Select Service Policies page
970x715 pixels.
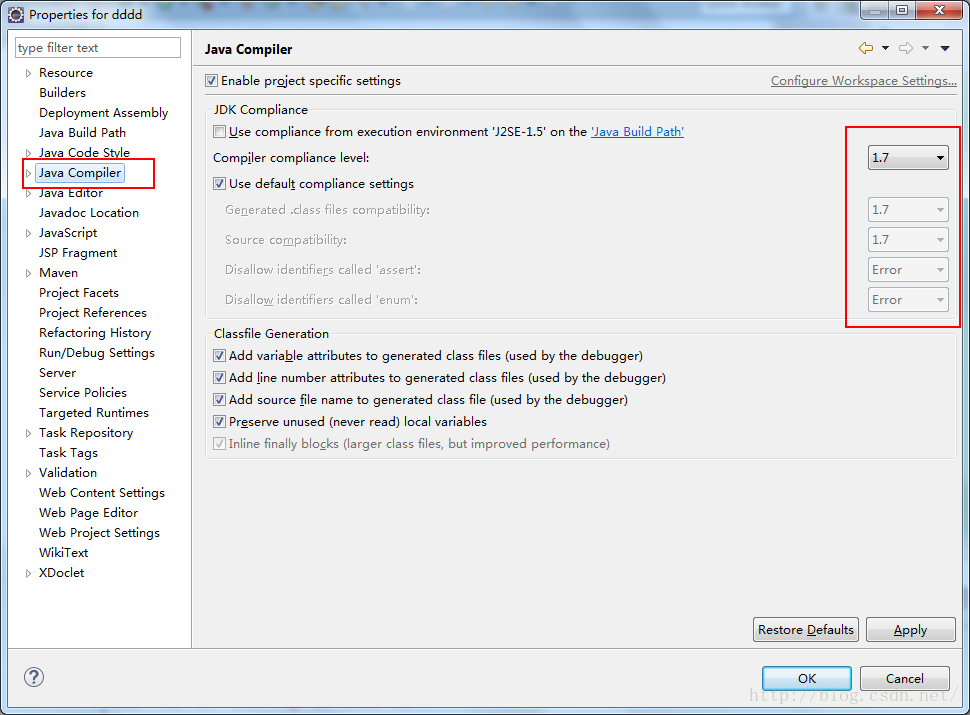click(83, 393)
